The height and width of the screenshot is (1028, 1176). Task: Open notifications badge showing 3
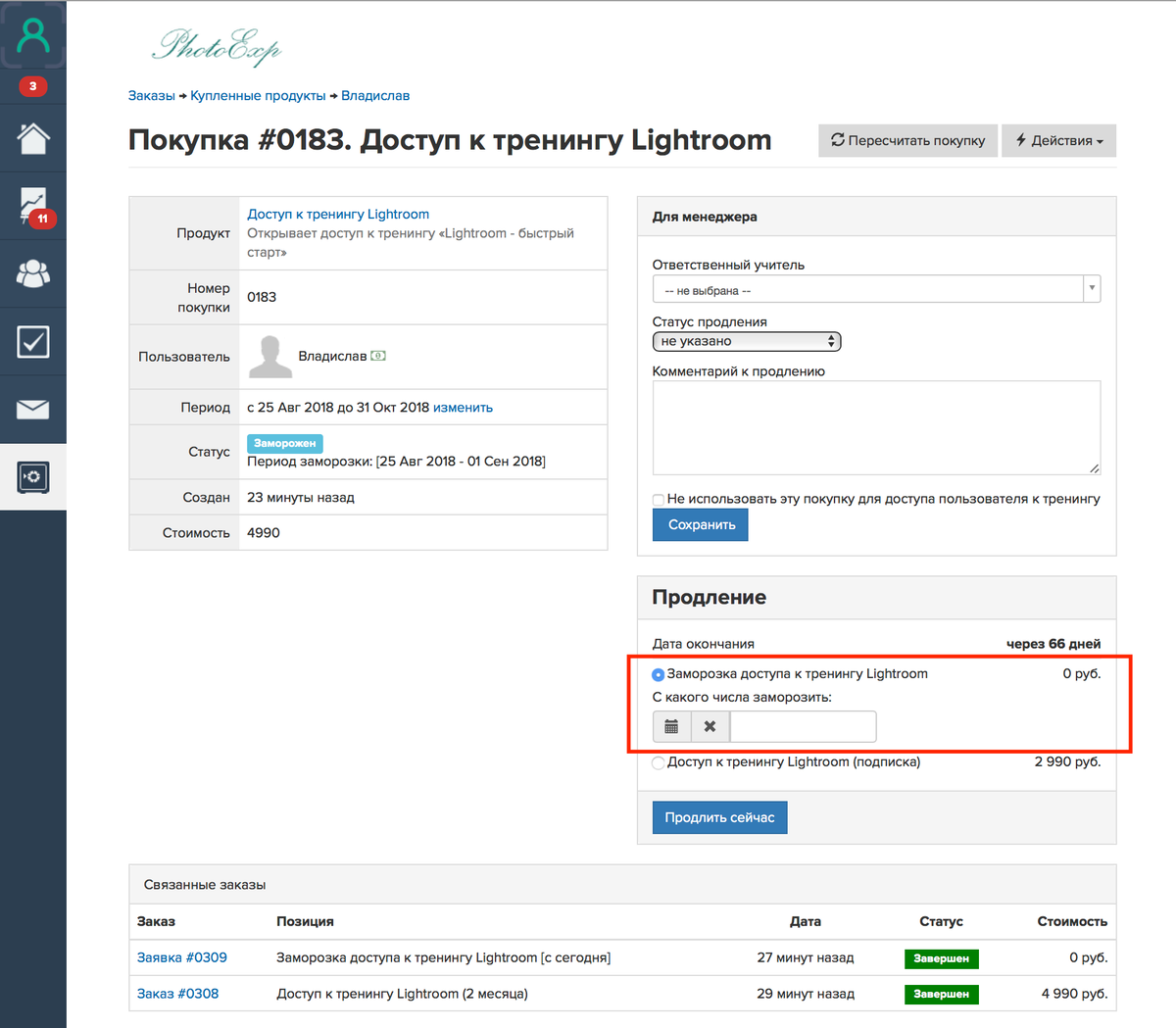click(33, 86)
